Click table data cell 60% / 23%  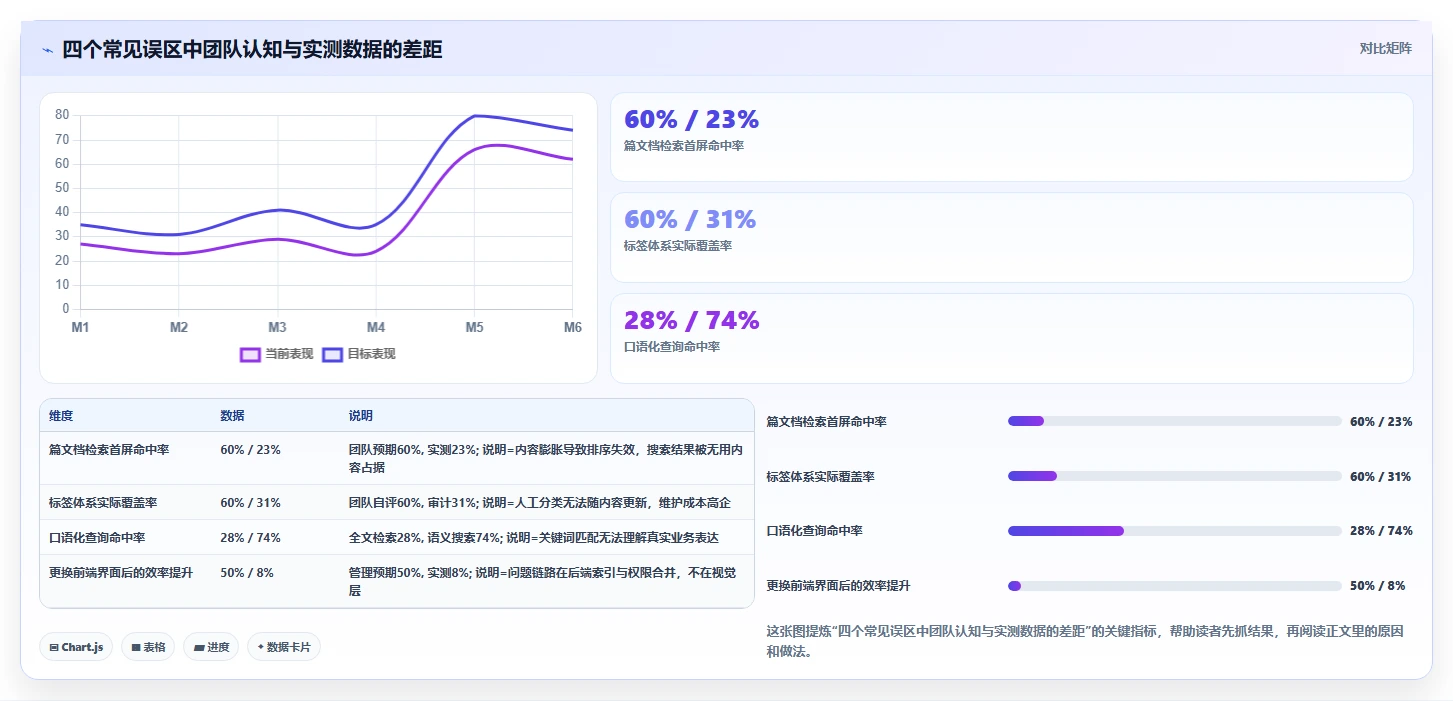250,450
